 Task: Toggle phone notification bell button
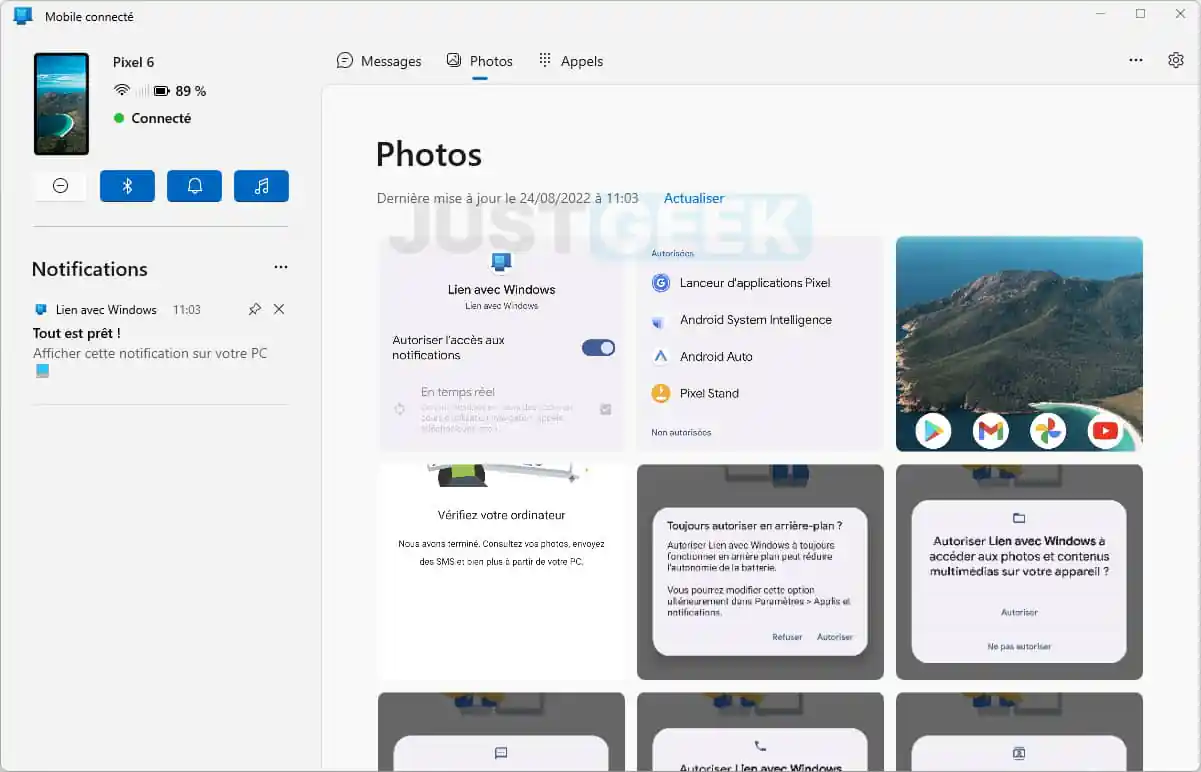(x=194, y=186)
